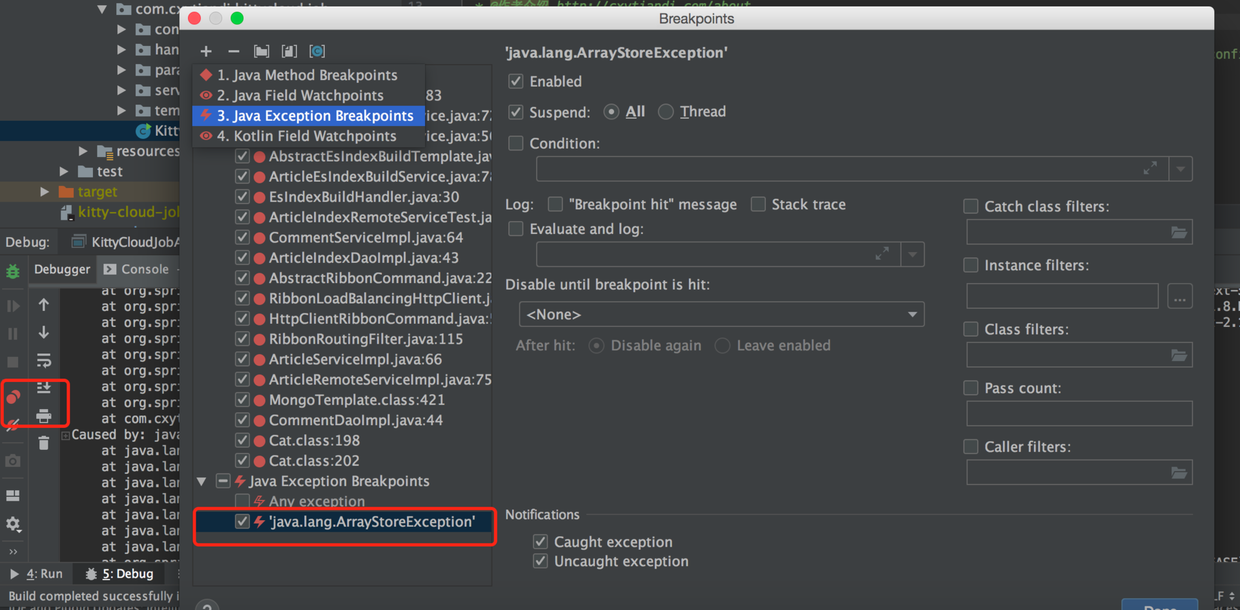Click the remove breakpoint minus icon
The image size is (1240, 610).
[233, 51]
